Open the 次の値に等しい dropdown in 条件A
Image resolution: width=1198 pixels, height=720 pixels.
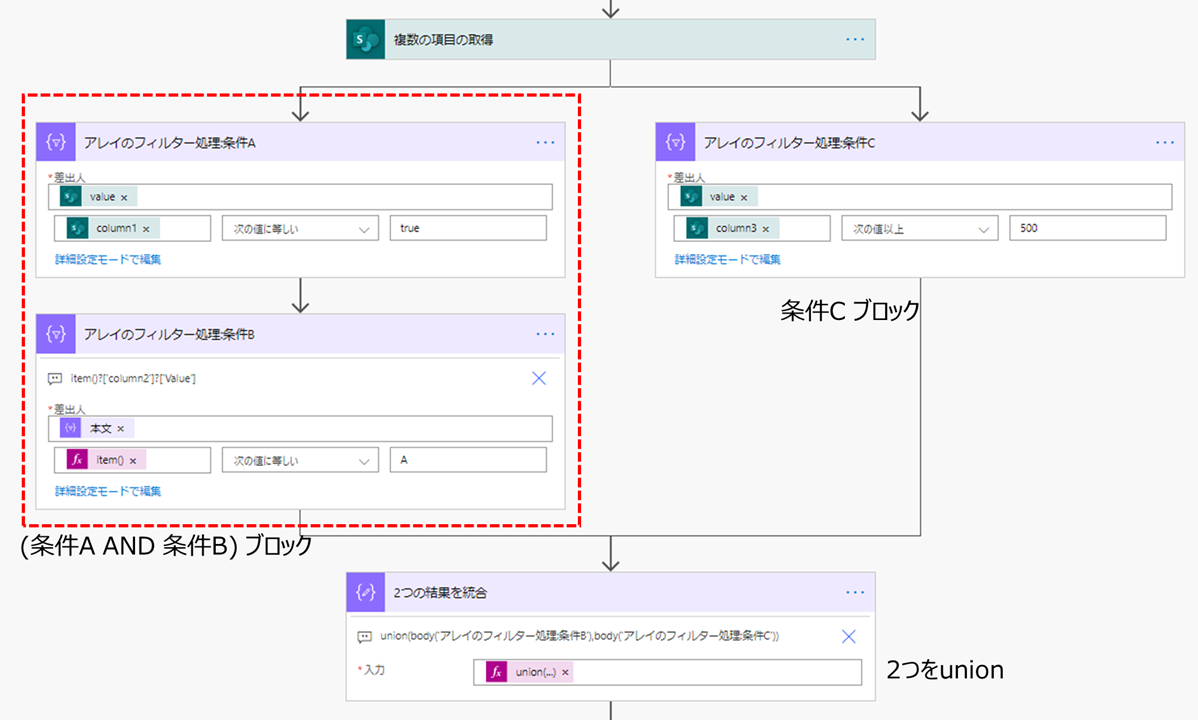click(300, 228)
